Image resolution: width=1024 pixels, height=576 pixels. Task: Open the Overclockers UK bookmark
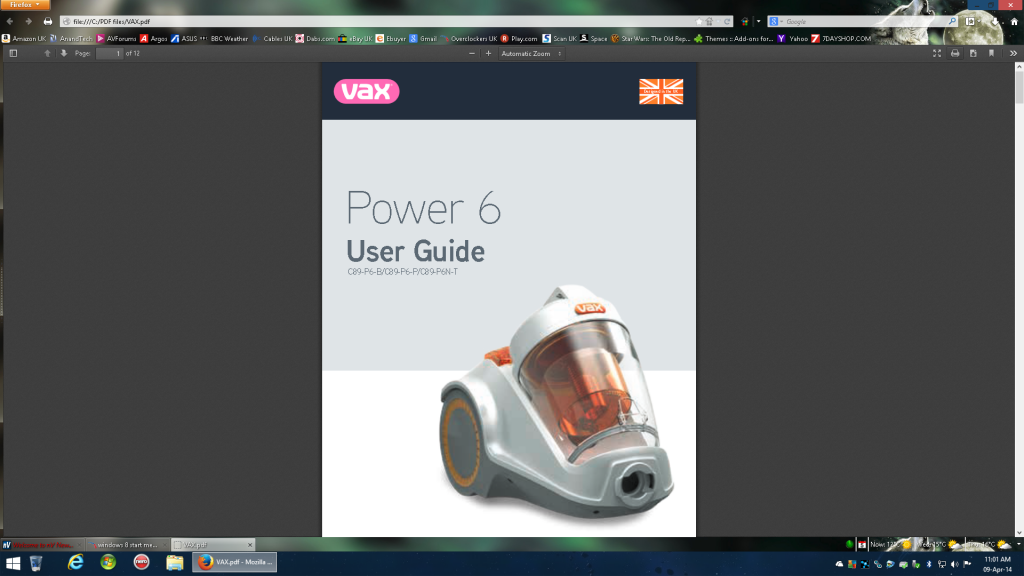[x=469, y=39]
